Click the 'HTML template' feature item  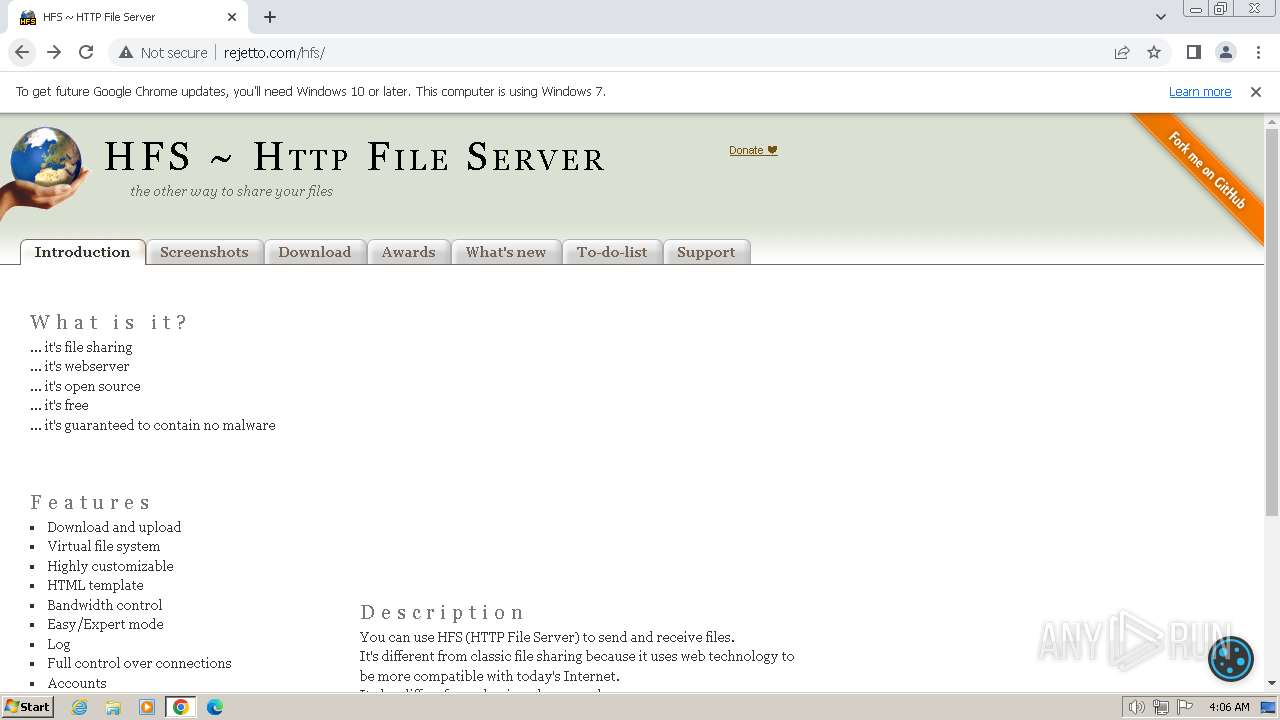pos(95,585)
